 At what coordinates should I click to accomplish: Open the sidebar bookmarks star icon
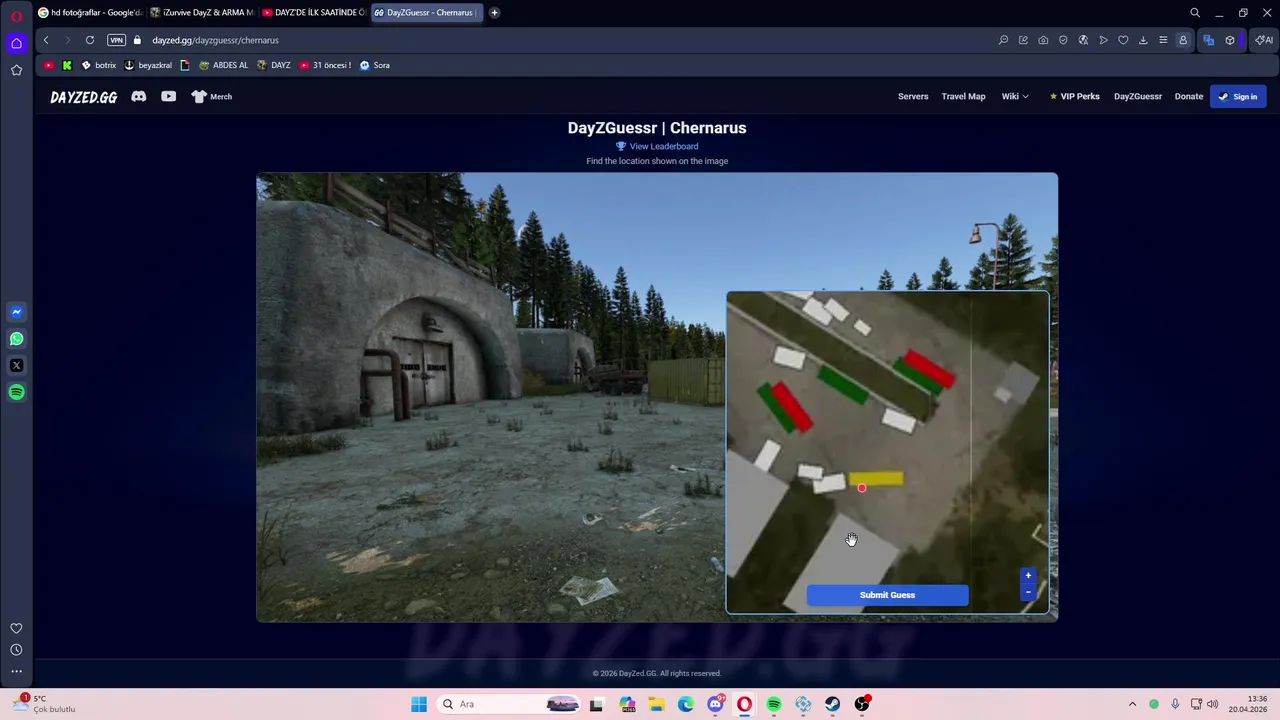point(16,70)
